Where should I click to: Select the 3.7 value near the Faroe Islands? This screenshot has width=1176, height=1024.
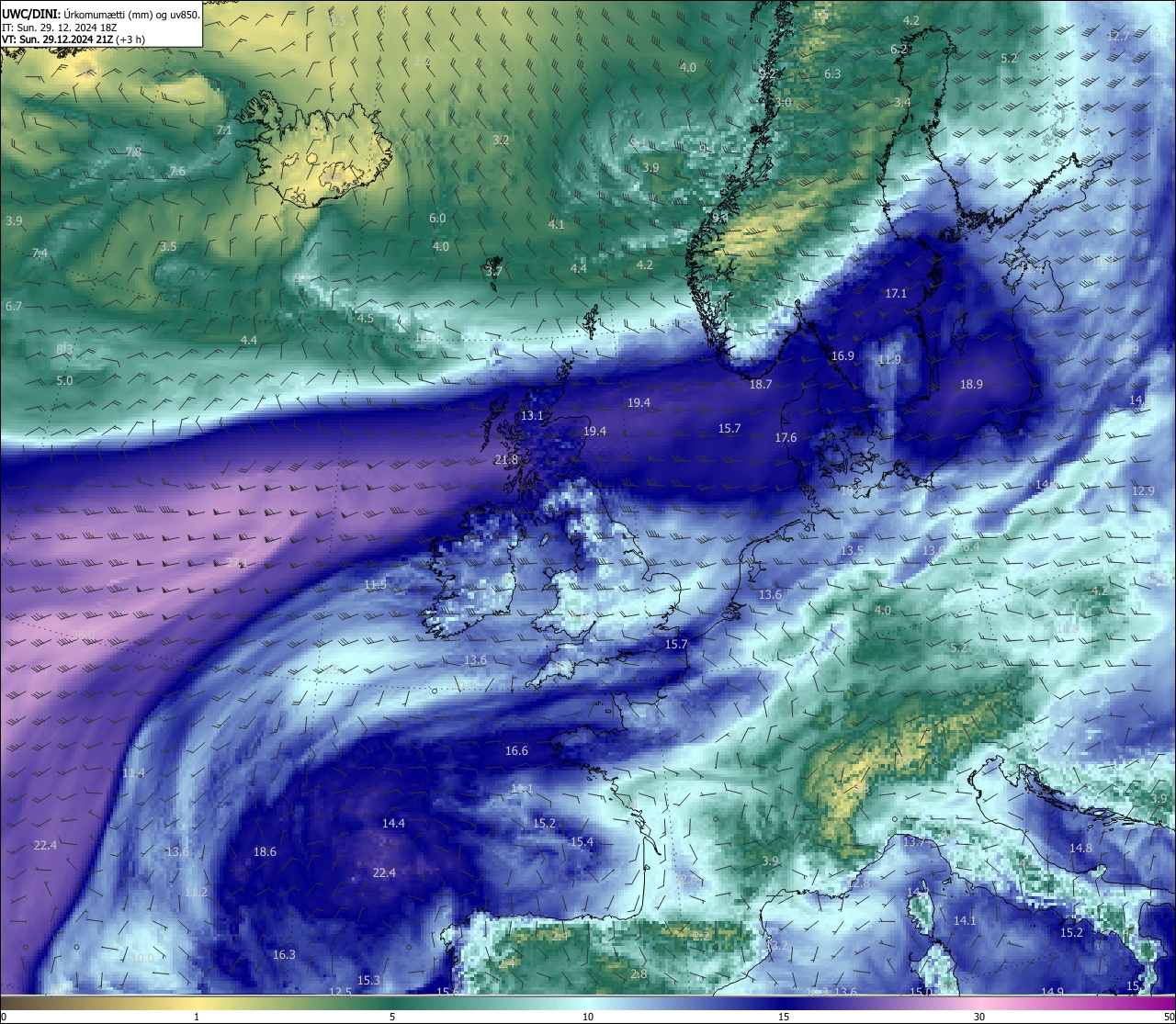tap(493, 272)
